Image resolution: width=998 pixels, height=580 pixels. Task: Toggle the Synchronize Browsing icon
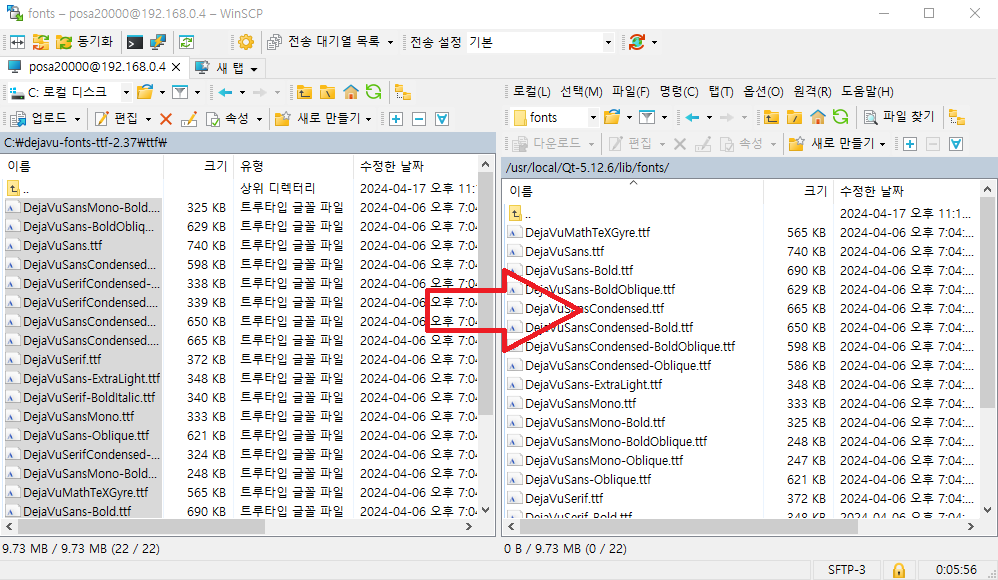(x=41, y=42)
